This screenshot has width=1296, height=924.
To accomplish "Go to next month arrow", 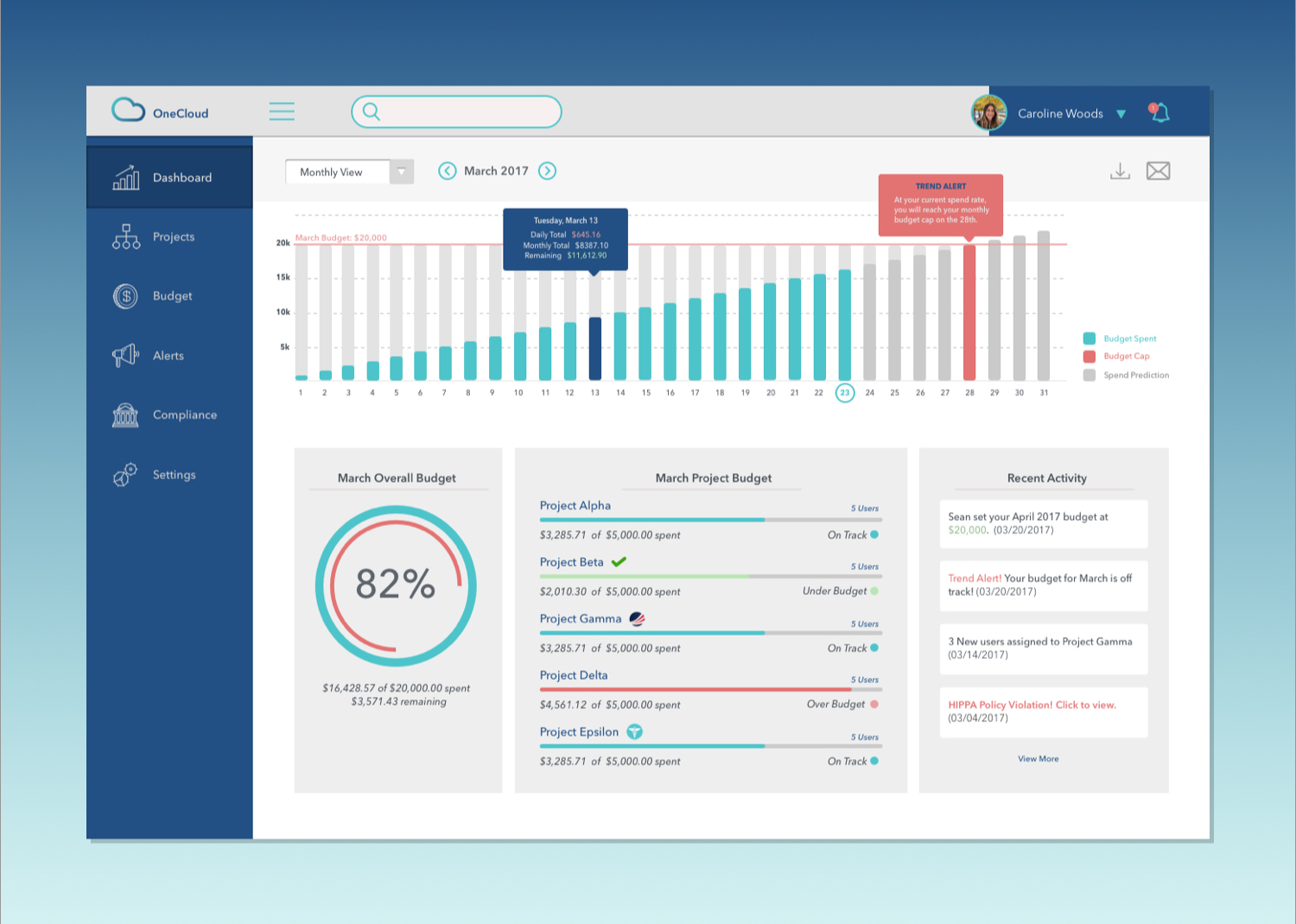I will tap(548, 171).
